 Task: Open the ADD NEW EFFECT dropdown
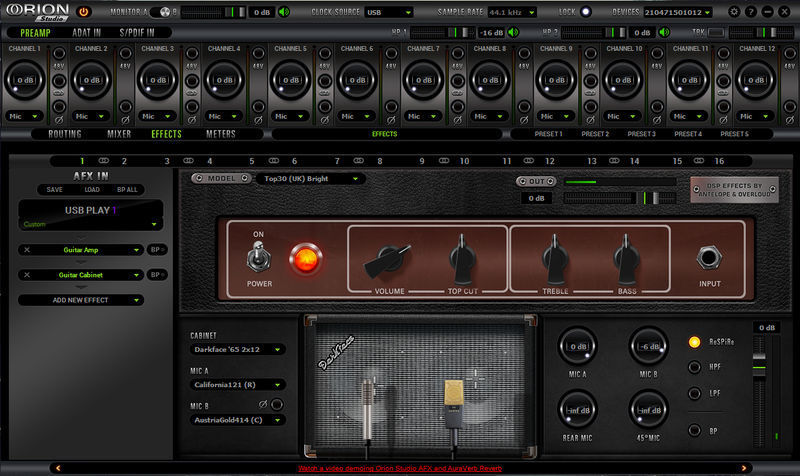(x=81, y=300)
